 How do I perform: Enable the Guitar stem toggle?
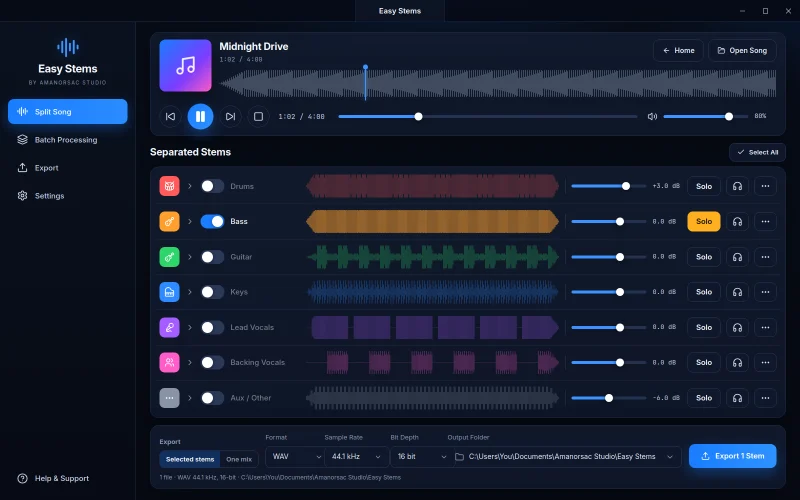(x=212, y=257)
